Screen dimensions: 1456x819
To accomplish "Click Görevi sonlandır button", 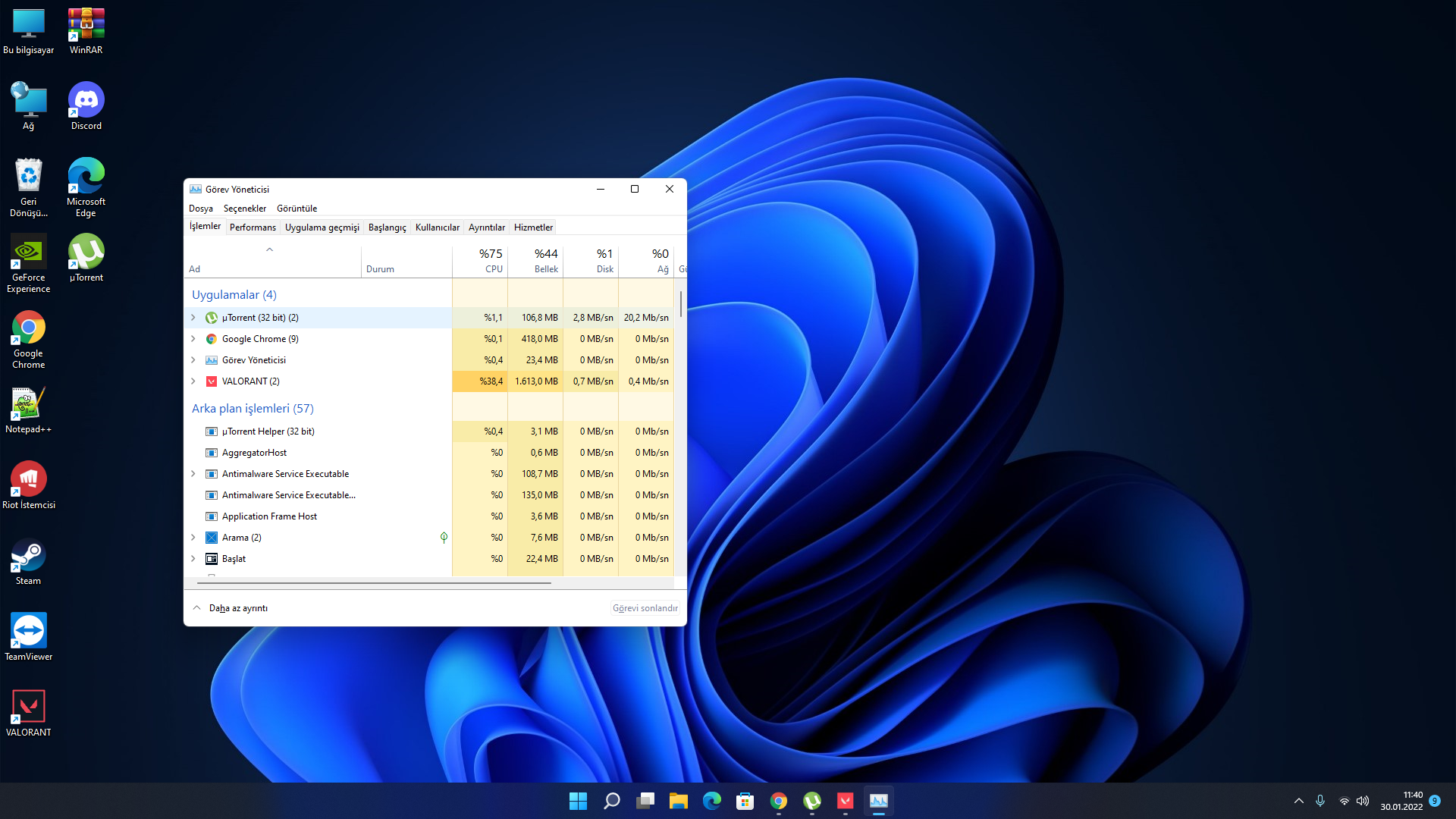I will pyautogui.click(x=645, y=608).
